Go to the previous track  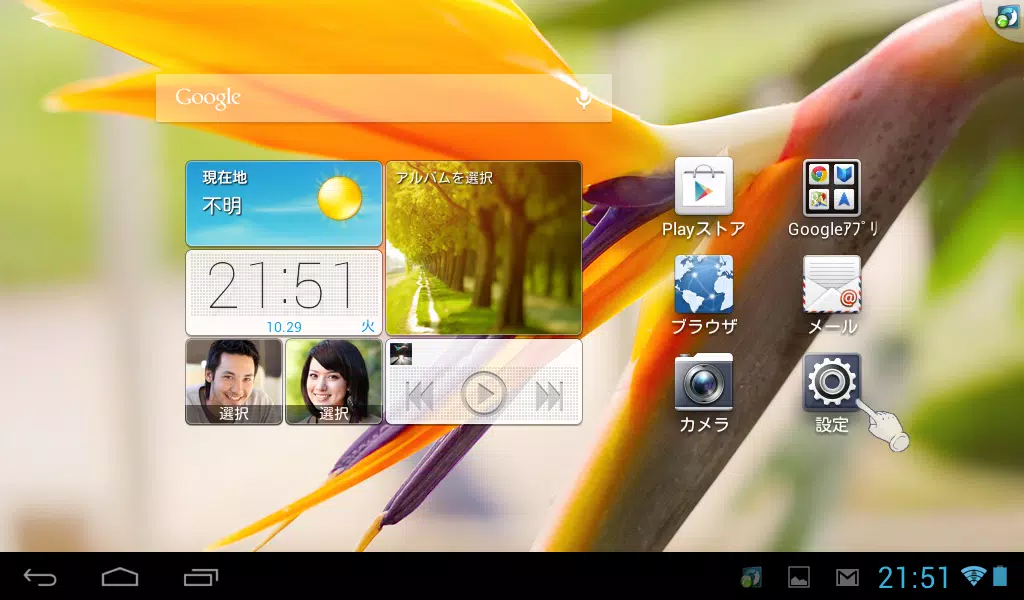pos(420,396)
